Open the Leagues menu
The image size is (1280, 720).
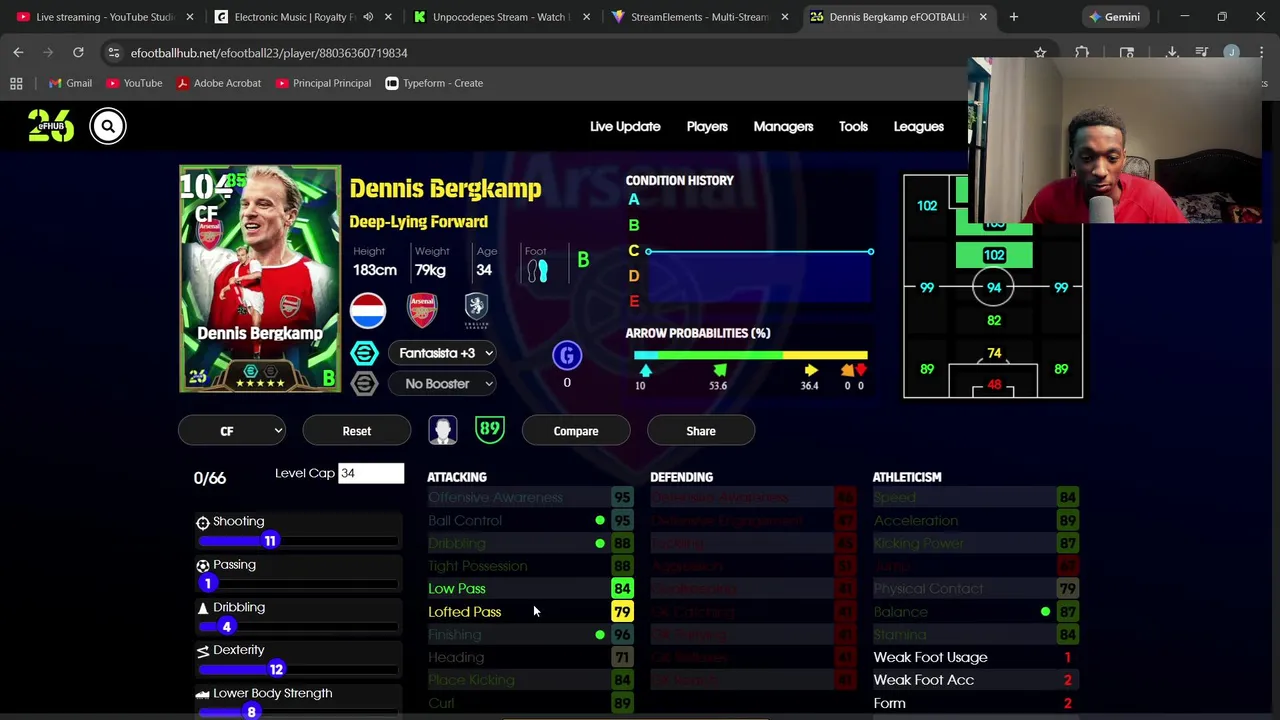918,126
